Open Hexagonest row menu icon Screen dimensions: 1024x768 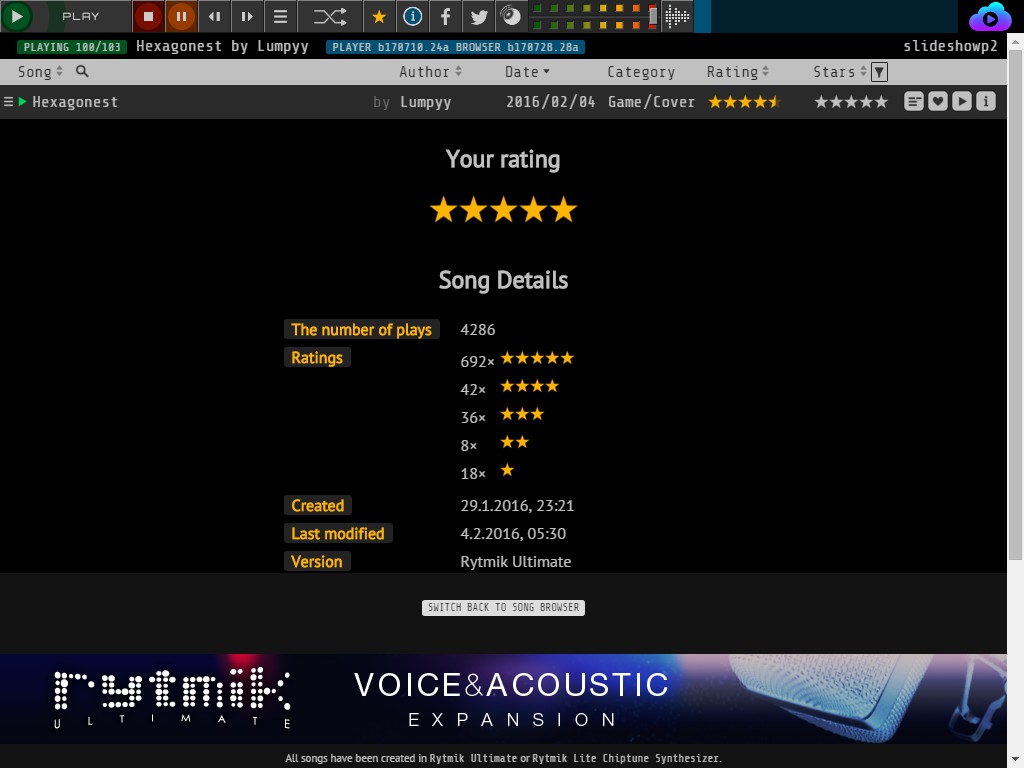(x=8, y=102)
